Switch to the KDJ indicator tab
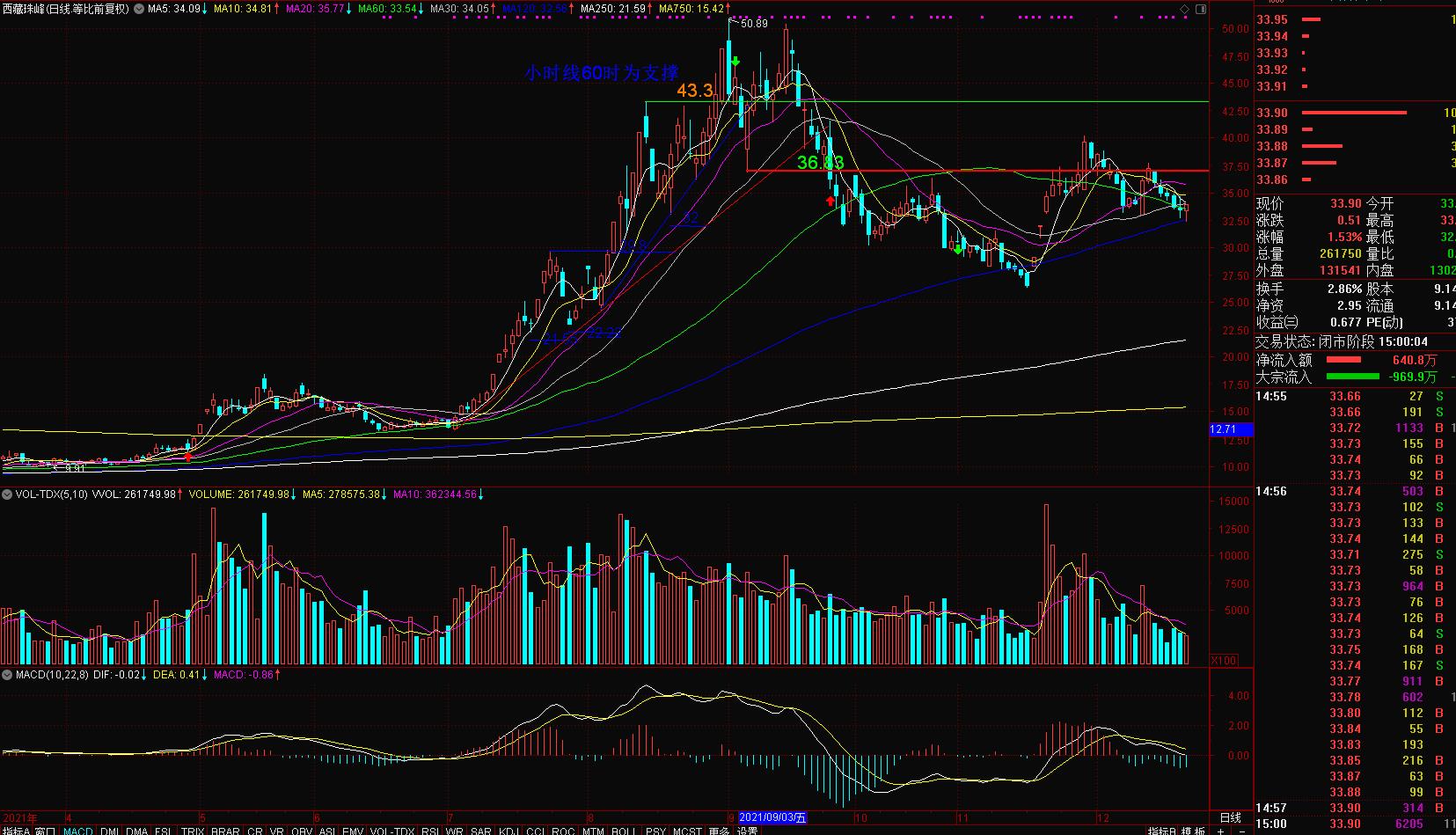The height and width of the screenshot is (835, 1456). coord(509,830)
